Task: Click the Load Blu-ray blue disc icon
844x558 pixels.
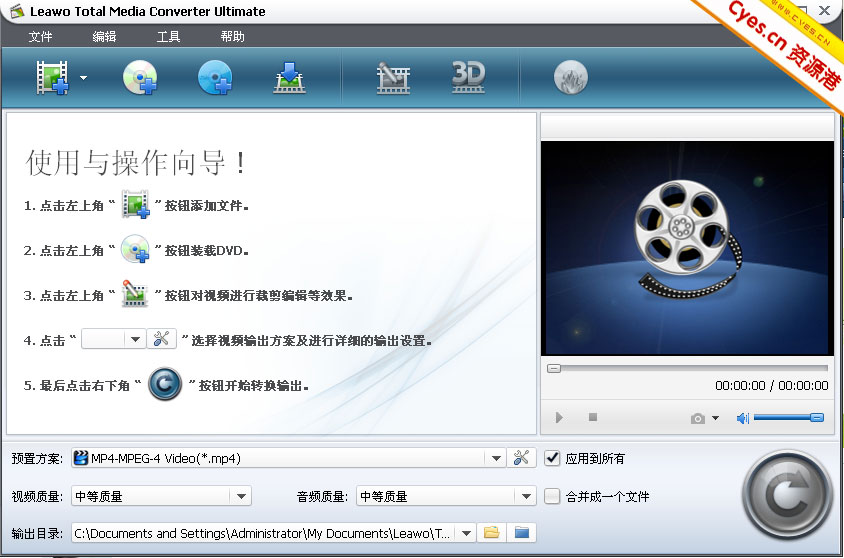Action: pyautogui.click(x=215, y=77)
